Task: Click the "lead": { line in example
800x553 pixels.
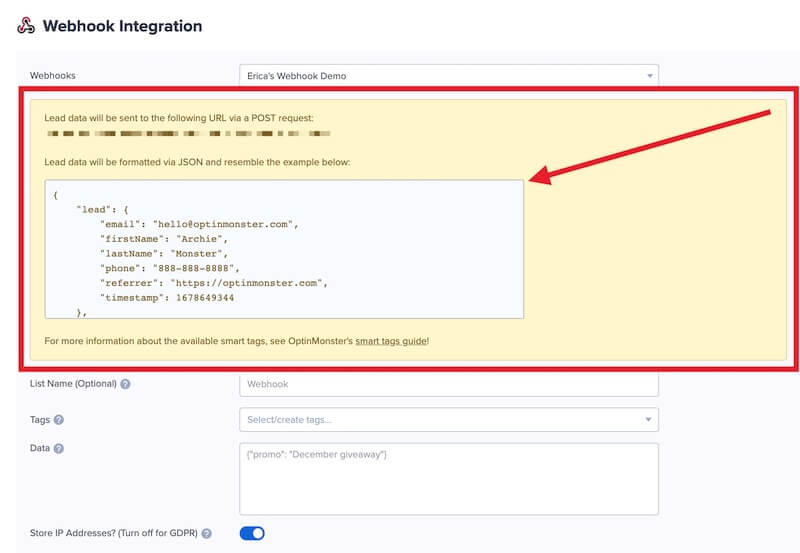Action: 102,210
